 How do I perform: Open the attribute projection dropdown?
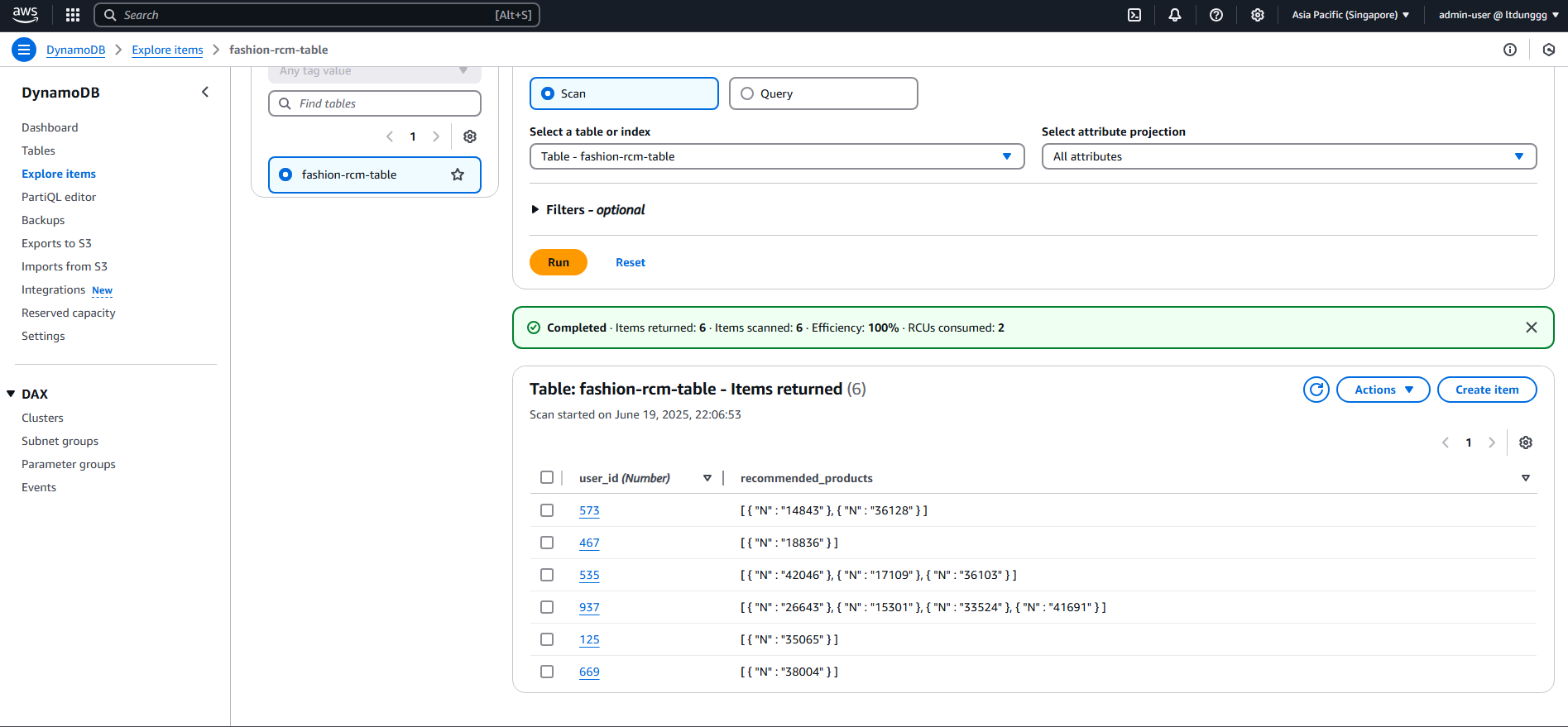coord(1289,156)
